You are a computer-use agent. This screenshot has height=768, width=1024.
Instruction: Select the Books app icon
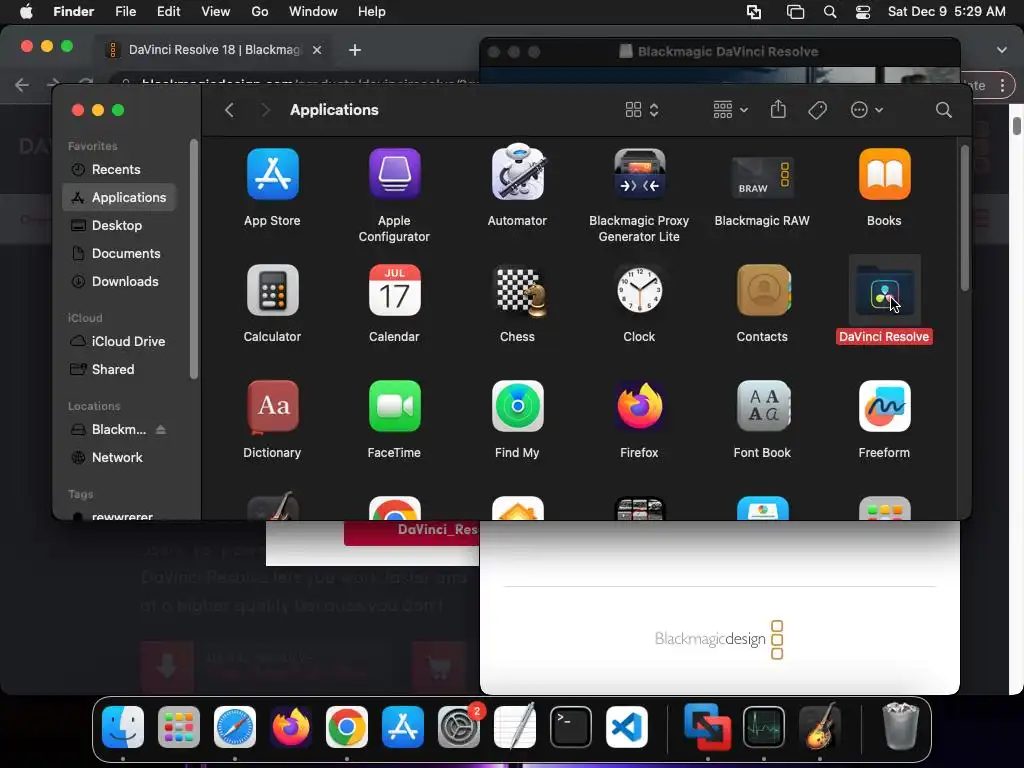(884, 174)
